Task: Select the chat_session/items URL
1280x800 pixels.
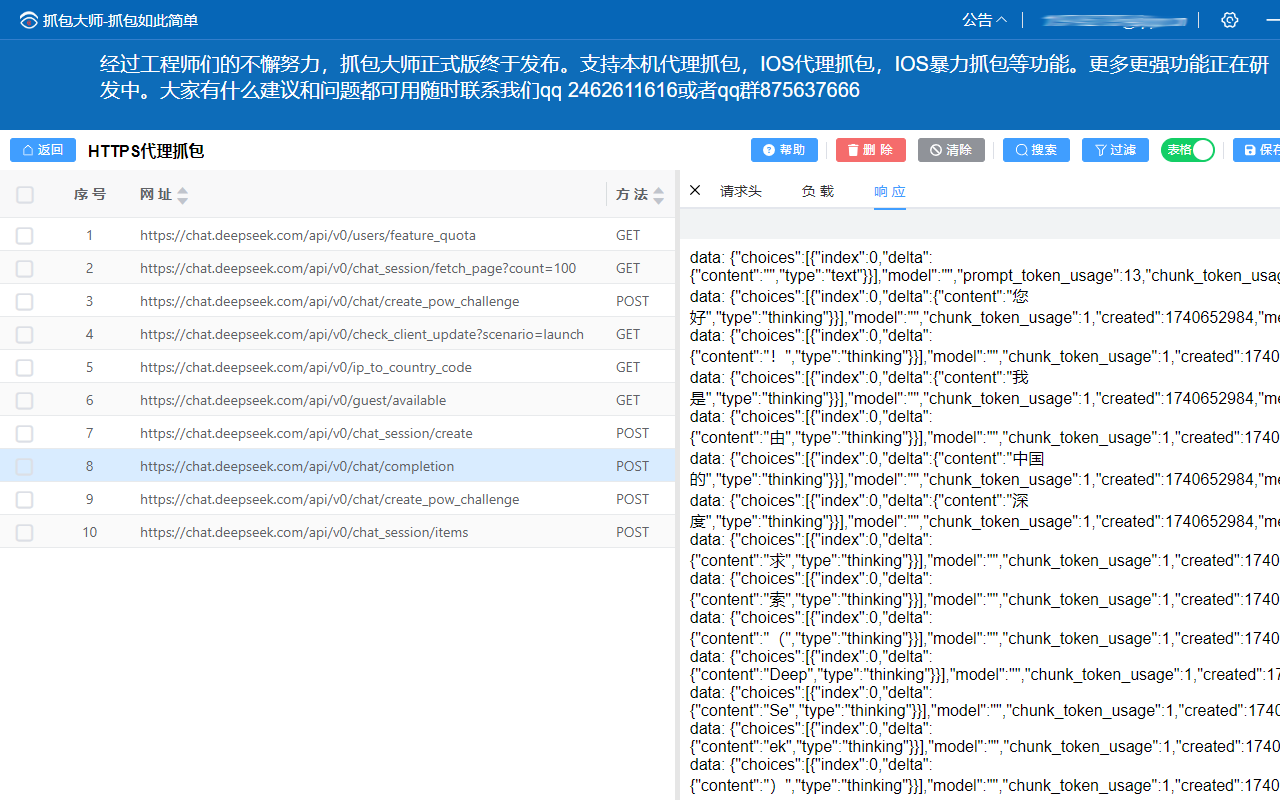Action: 304,533
